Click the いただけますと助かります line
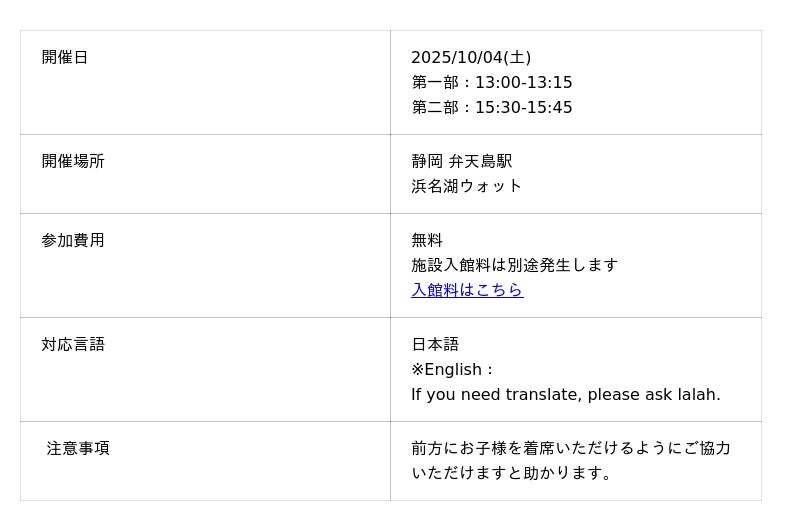 pyautogui.click(x=512, y=473)
